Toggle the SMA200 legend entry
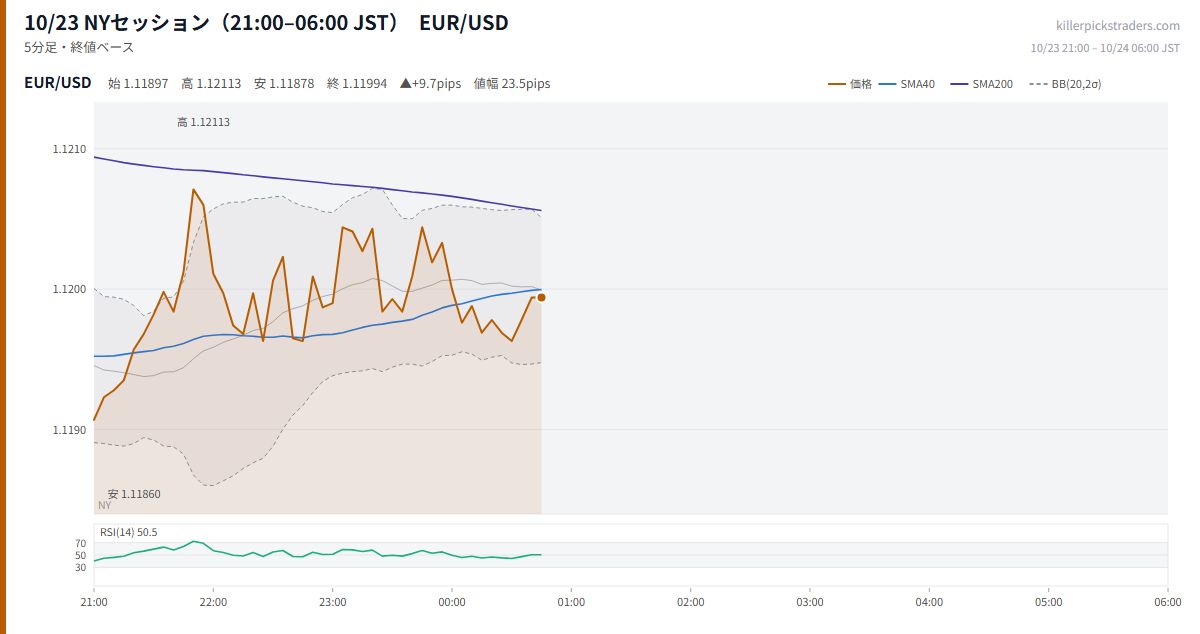Image resolution: width=1200 pixels, height=634 pixels. coord(981,84)
